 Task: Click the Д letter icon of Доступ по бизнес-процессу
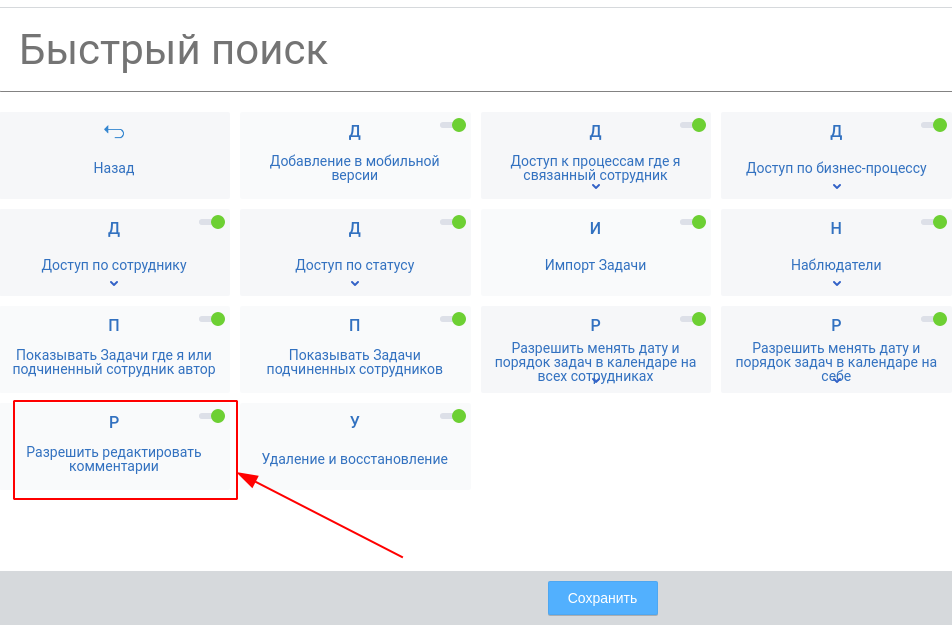tap(836, 132)
